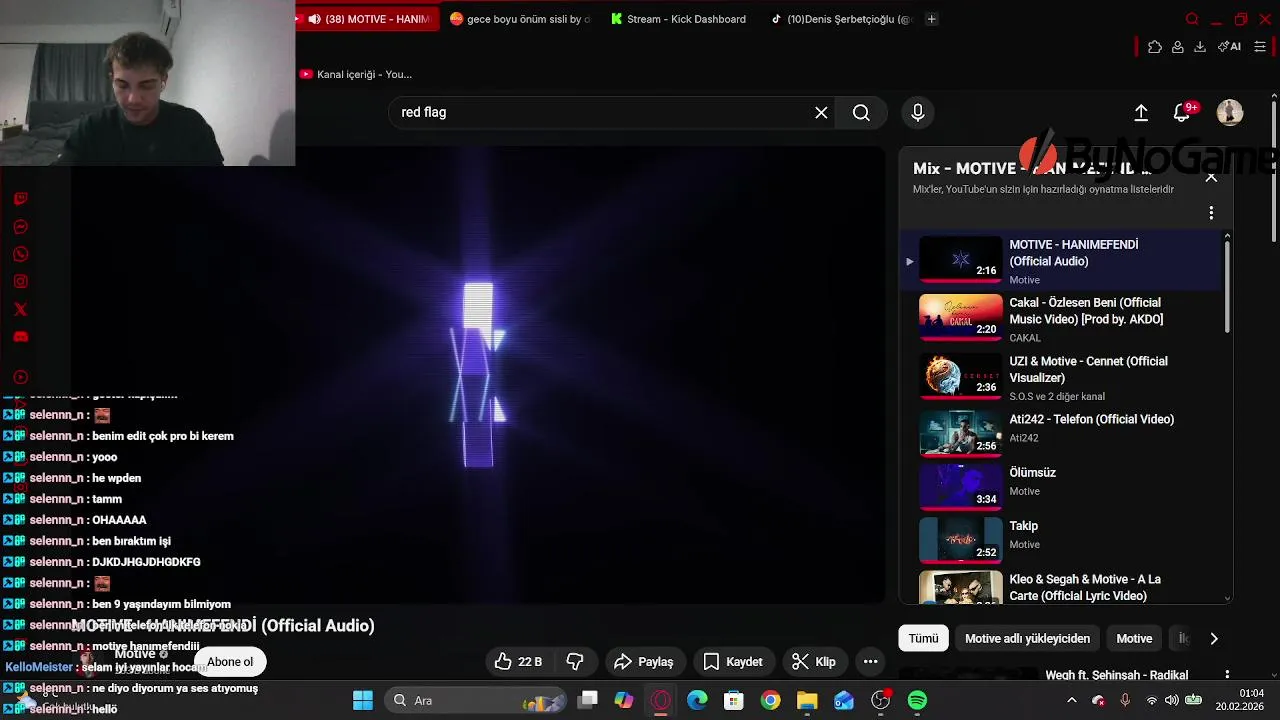Screen dimensions: 1280x720
Task: Open Instagram in the Opera sidebar
Action: pos(20,282)
